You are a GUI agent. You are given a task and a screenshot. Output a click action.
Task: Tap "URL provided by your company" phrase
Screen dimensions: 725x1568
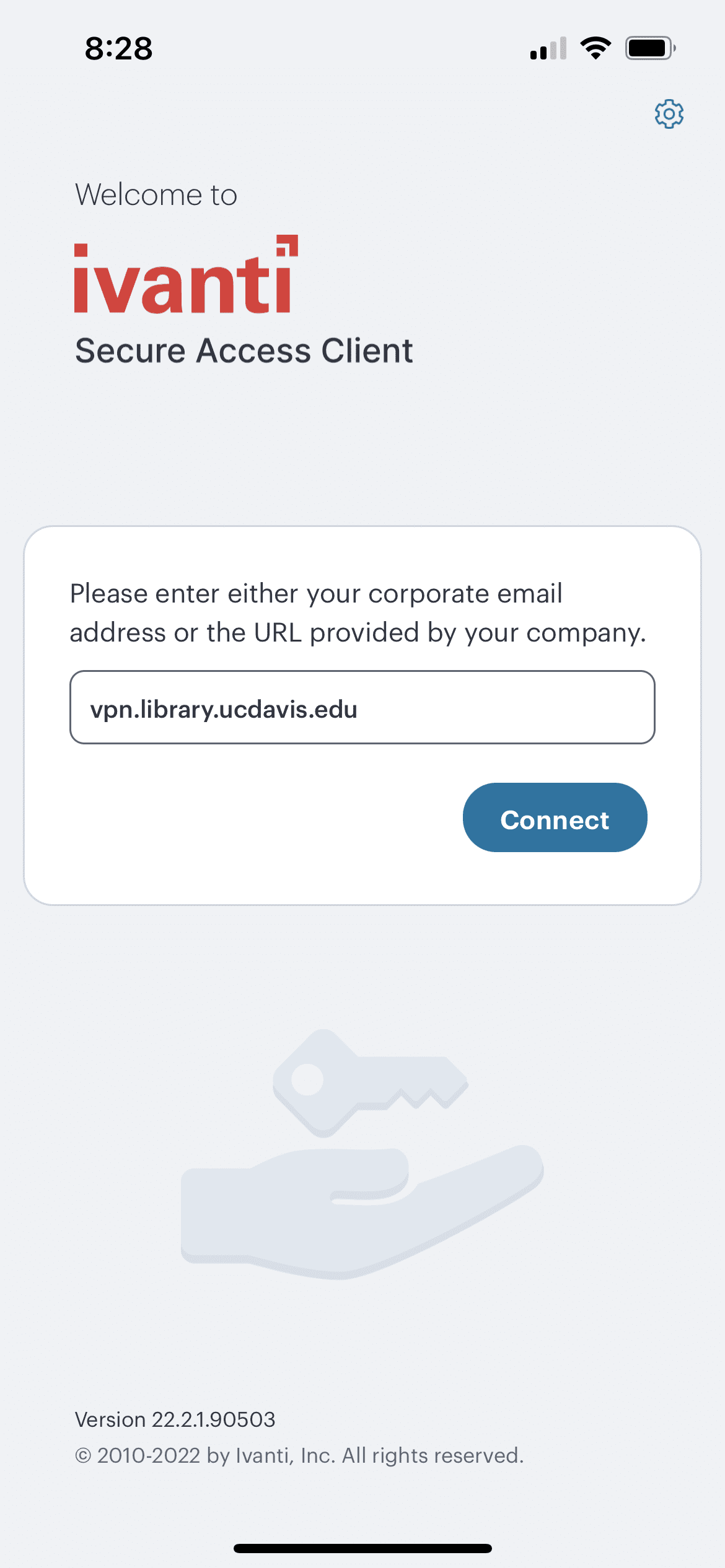(449, 633)
